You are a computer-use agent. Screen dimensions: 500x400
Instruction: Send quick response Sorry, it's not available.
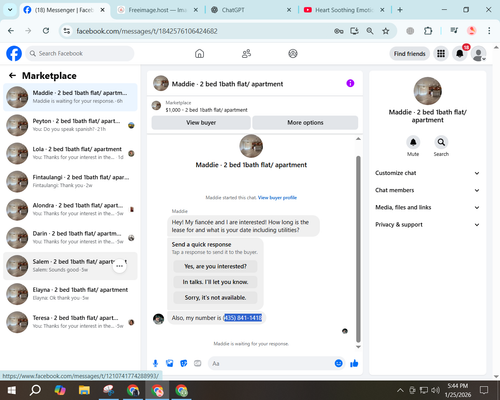[215, 297]
